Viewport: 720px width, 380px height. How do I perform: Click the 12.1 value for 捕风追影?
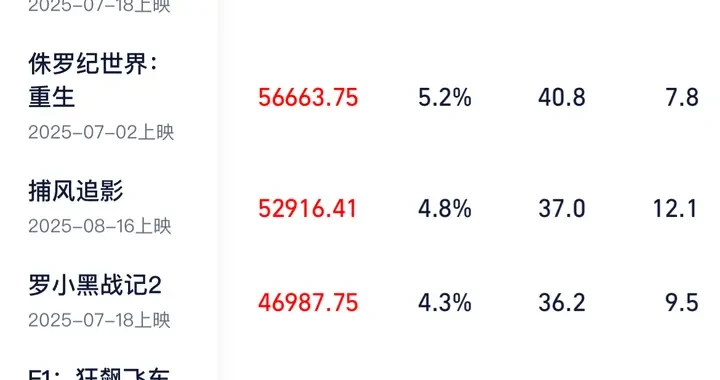(675, 209)
